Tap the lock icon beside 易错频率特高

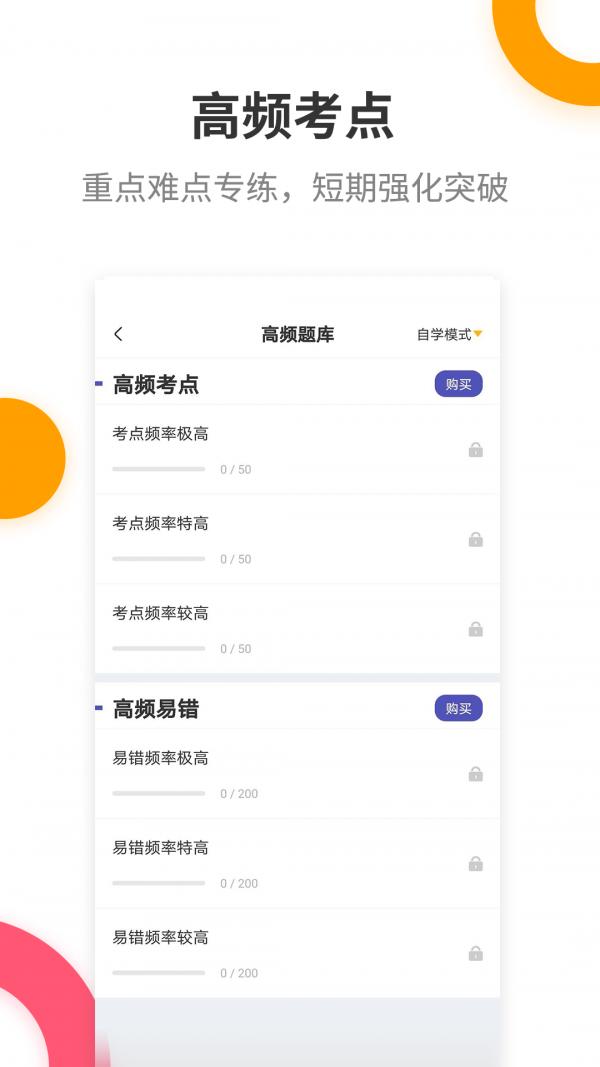pos(475,863)
